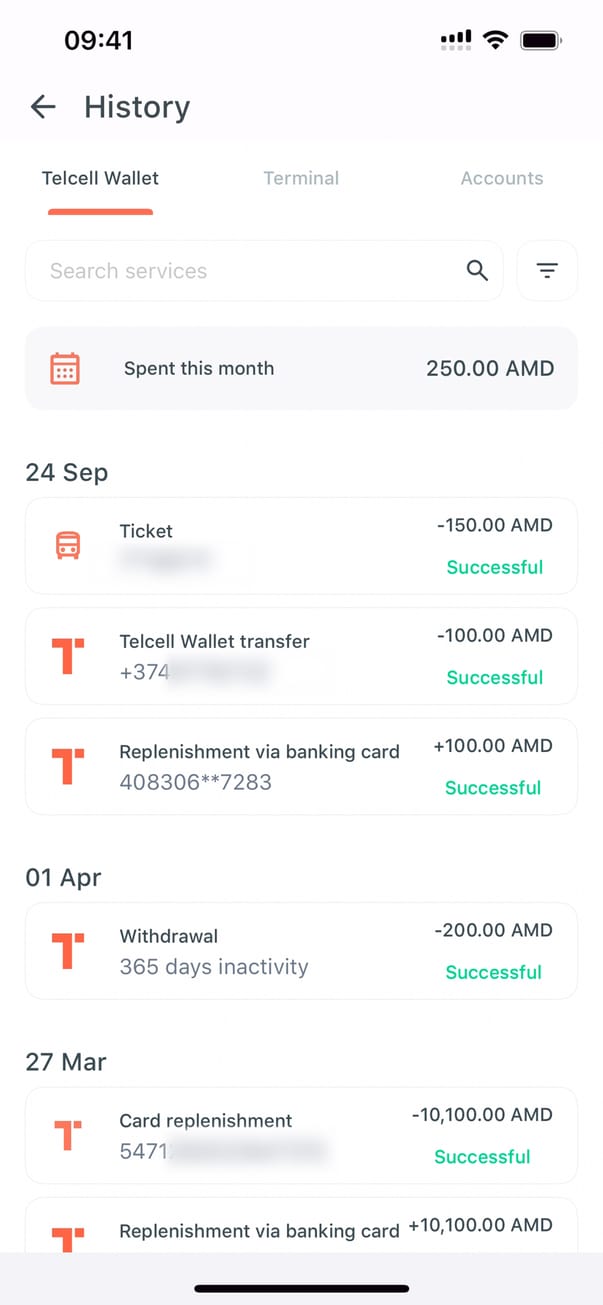
Task: Switch to the Accounts tab
Action: point(502,178)
